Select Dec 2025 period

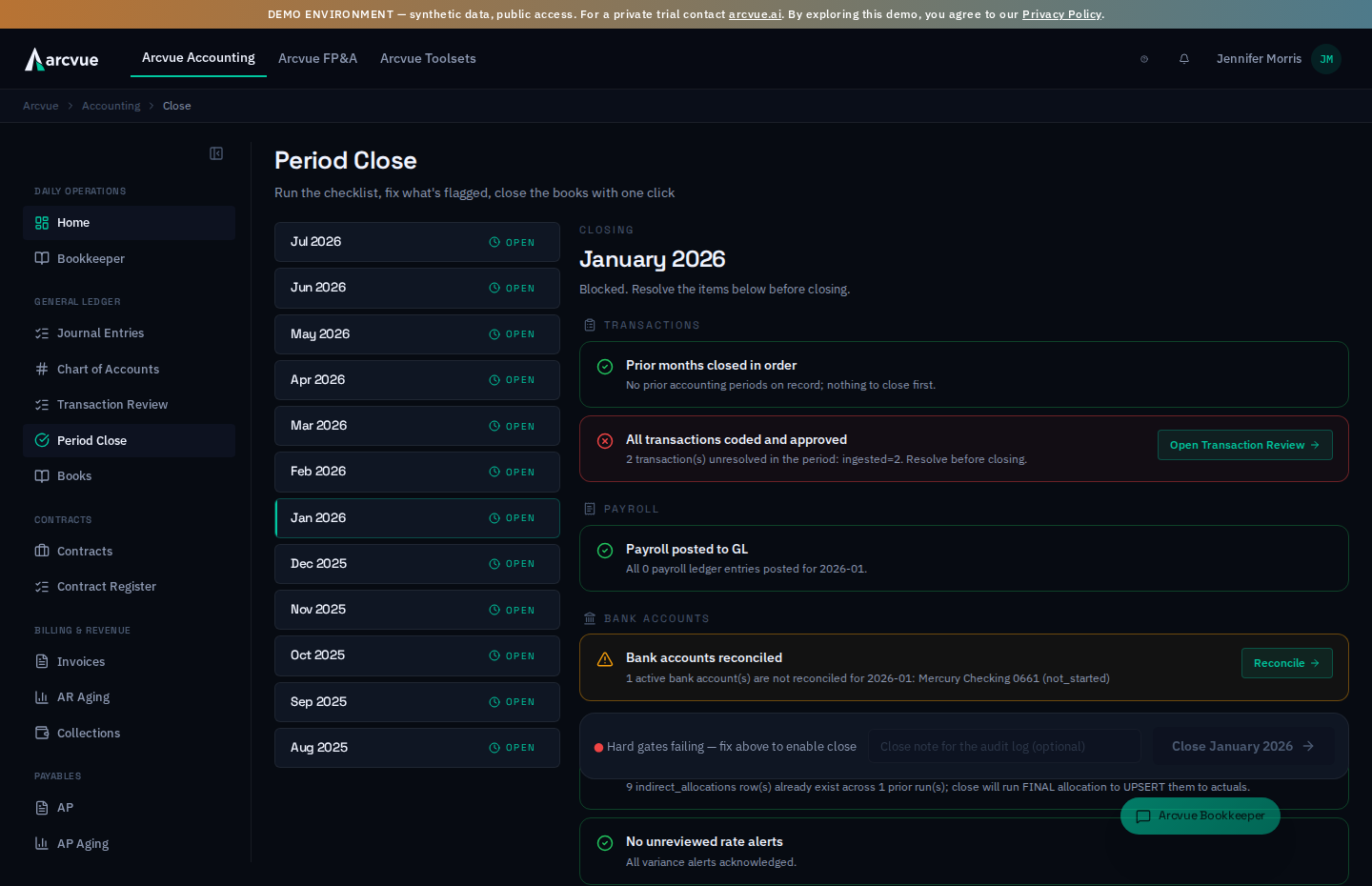coord(417,564)
